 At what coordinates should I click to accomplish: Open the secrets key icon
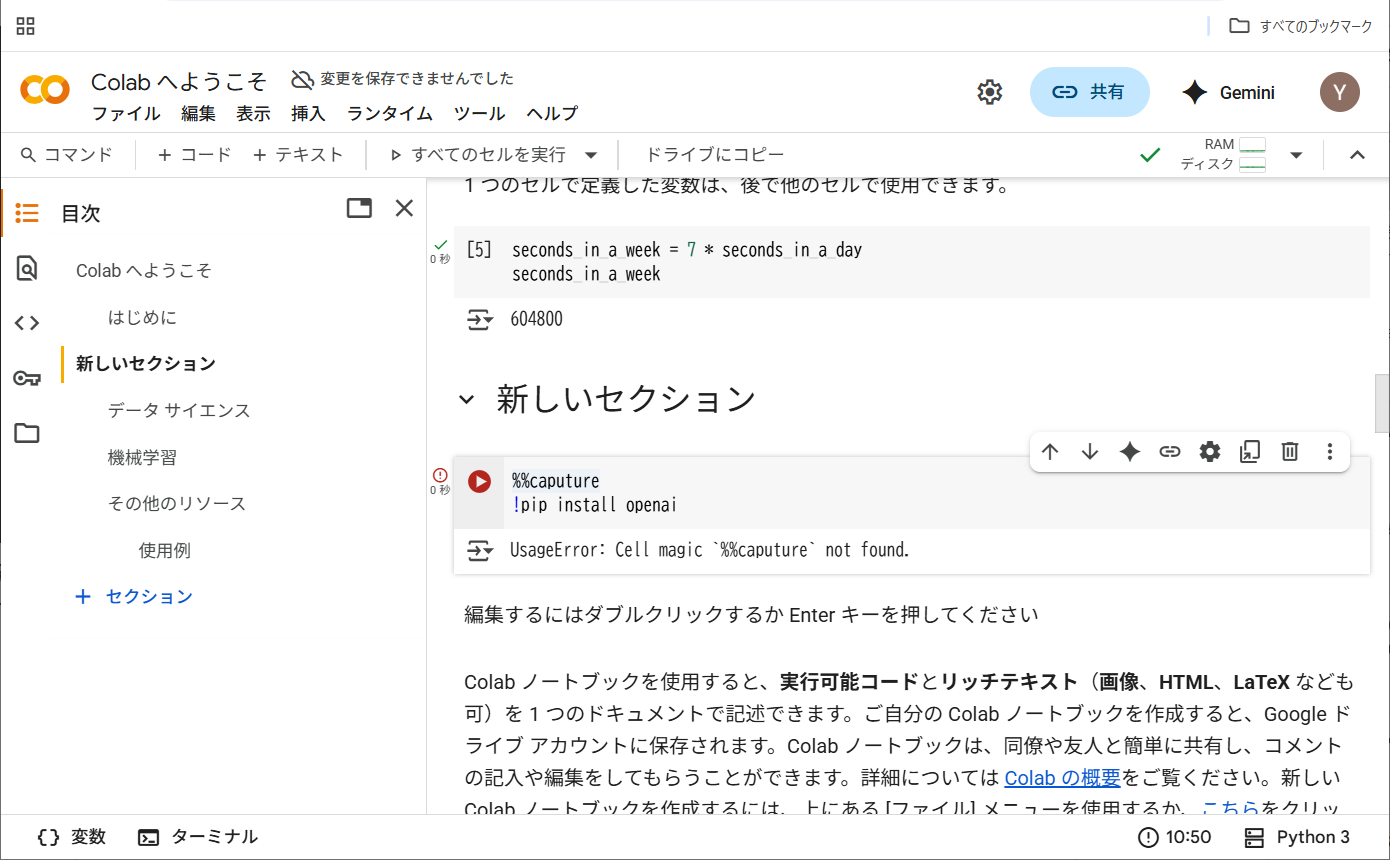pyautogui.click(x=27, y=378)
